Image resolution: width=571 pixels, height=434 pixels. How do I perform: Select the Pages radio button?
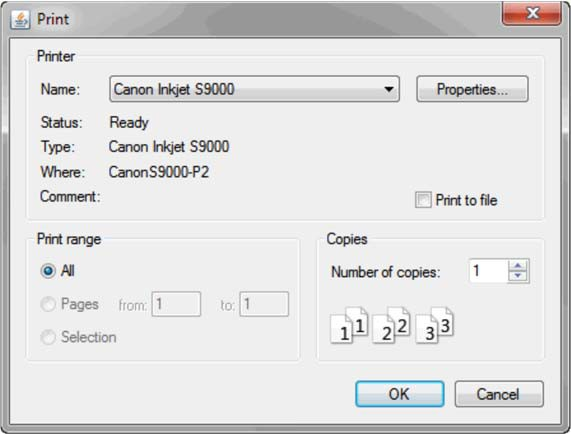[x=48, y=304]
